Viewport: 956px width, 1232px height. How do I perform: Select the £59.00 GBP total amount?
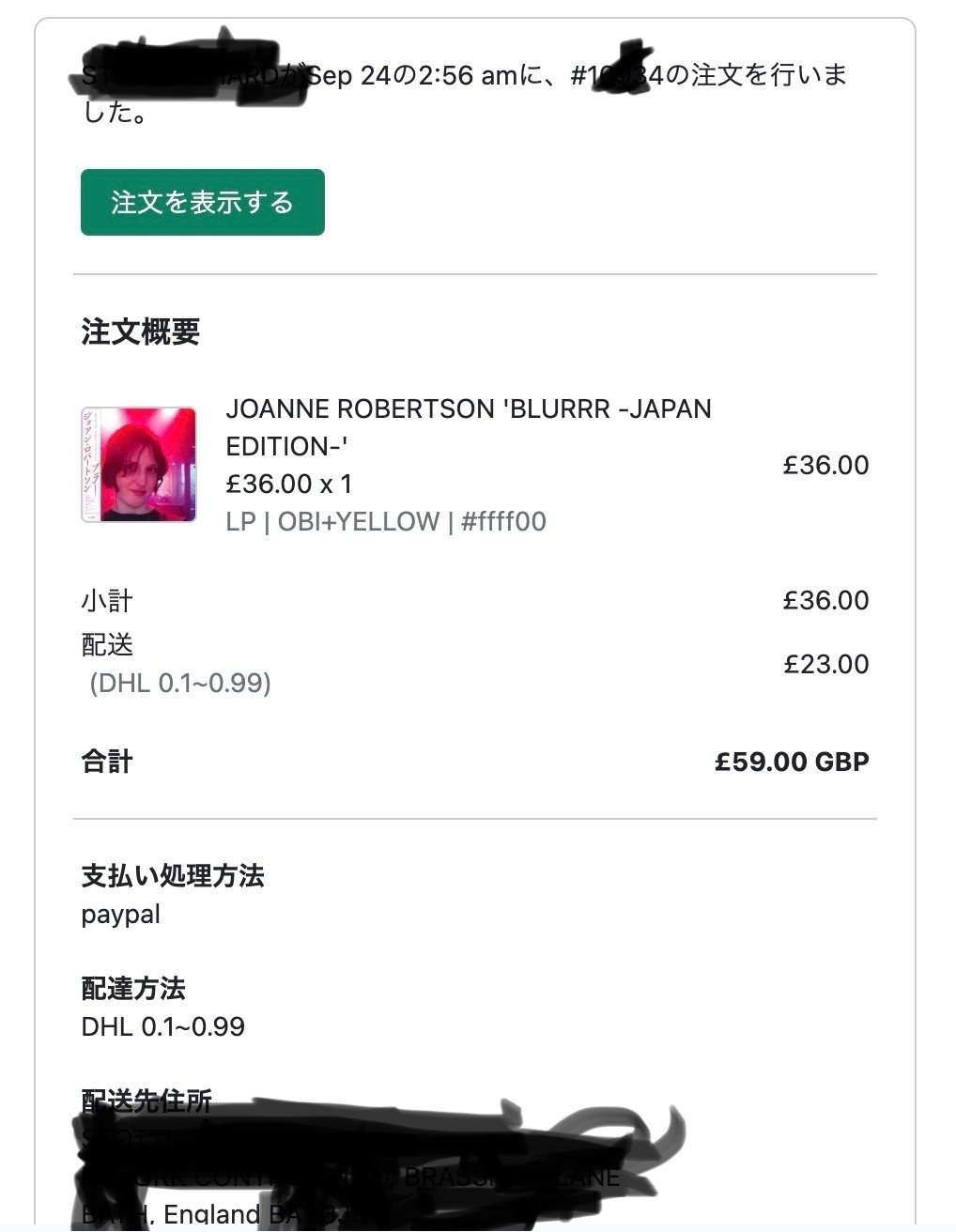[x=791, y=761]
